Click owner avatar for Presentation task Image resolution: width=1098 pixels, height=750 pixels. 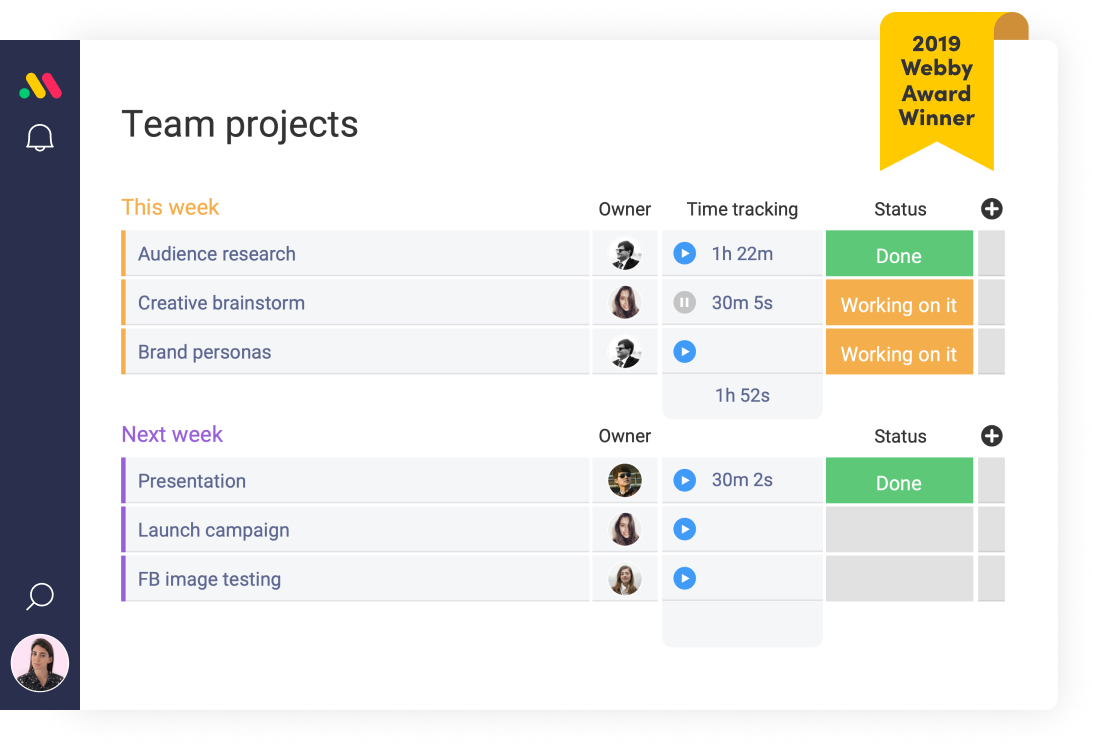(x=624, y=481)
